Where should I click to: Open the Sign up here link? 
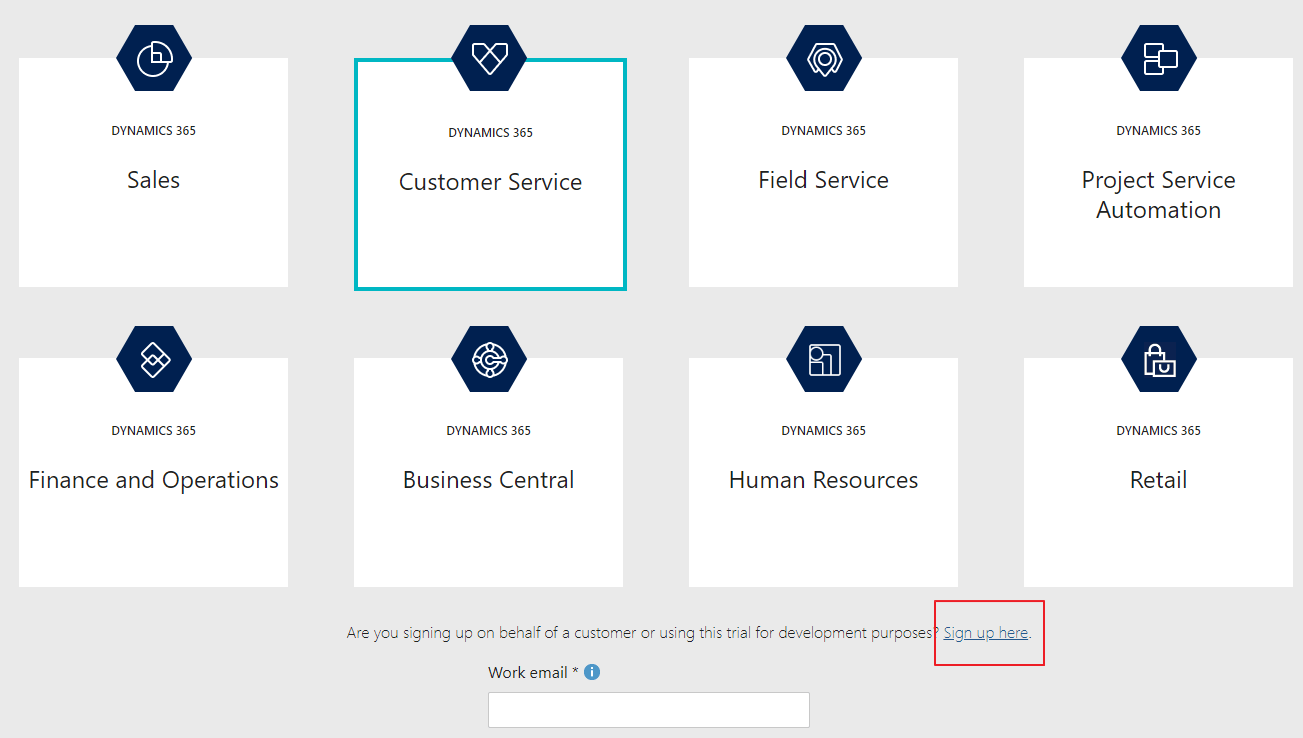(x=985, y=632)
